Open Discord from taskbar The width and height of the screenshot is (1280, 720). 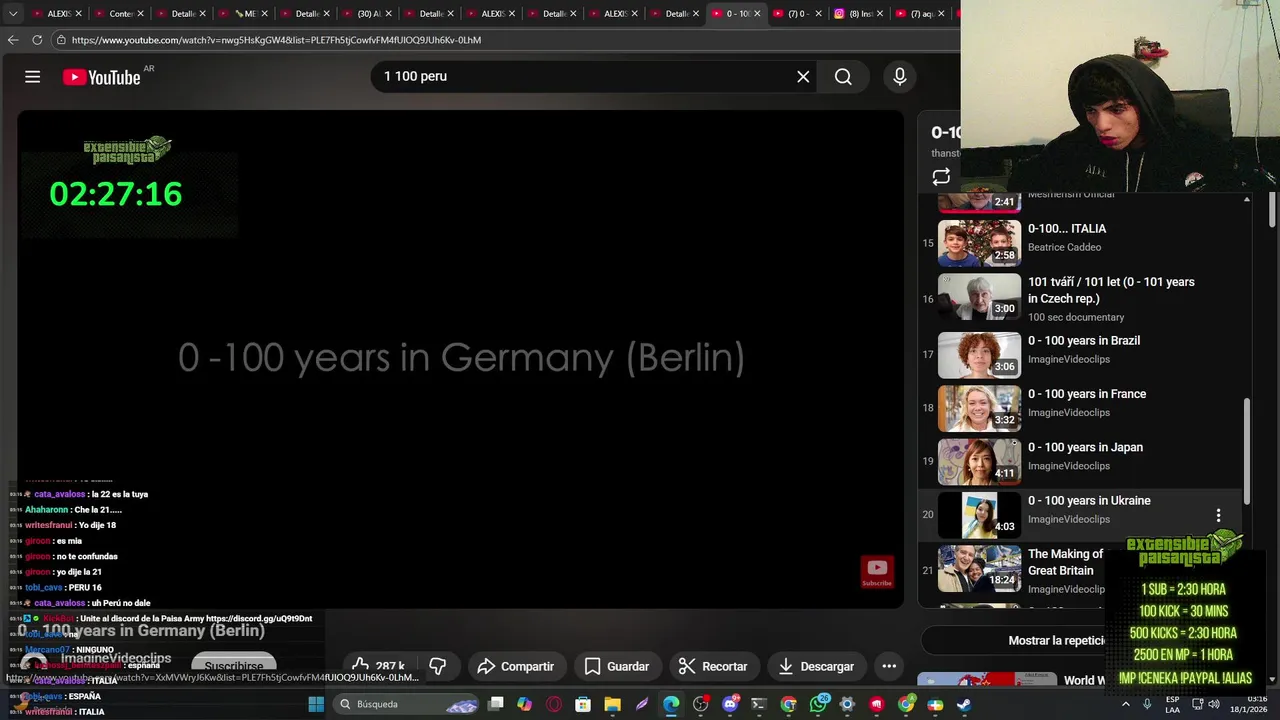point(730,704)
